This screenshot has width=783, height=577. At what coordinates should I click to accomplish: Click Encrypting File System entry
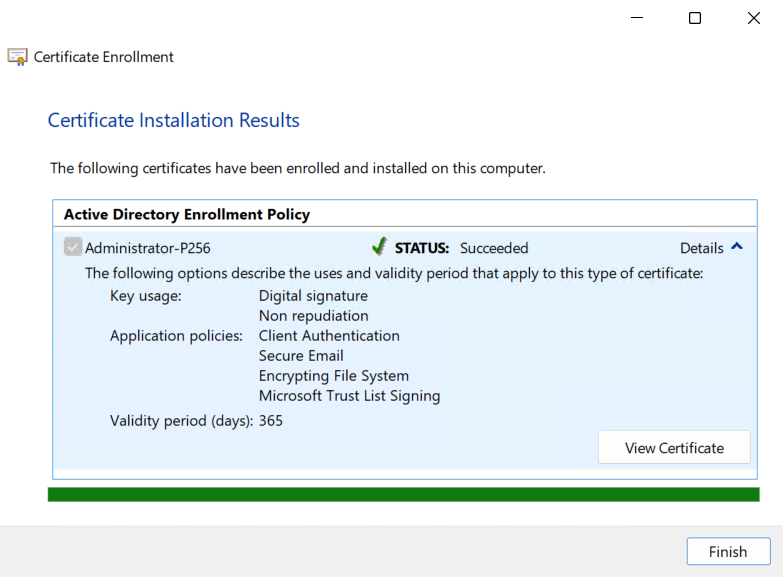click(334, 376)
